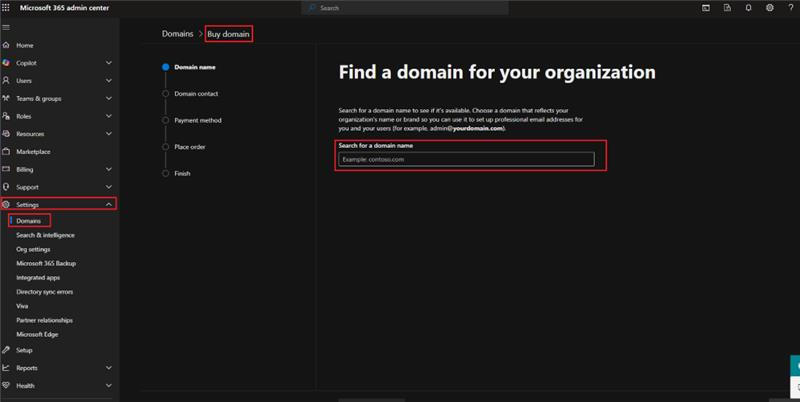Click the document icon in top bar

tap(727, 8)
